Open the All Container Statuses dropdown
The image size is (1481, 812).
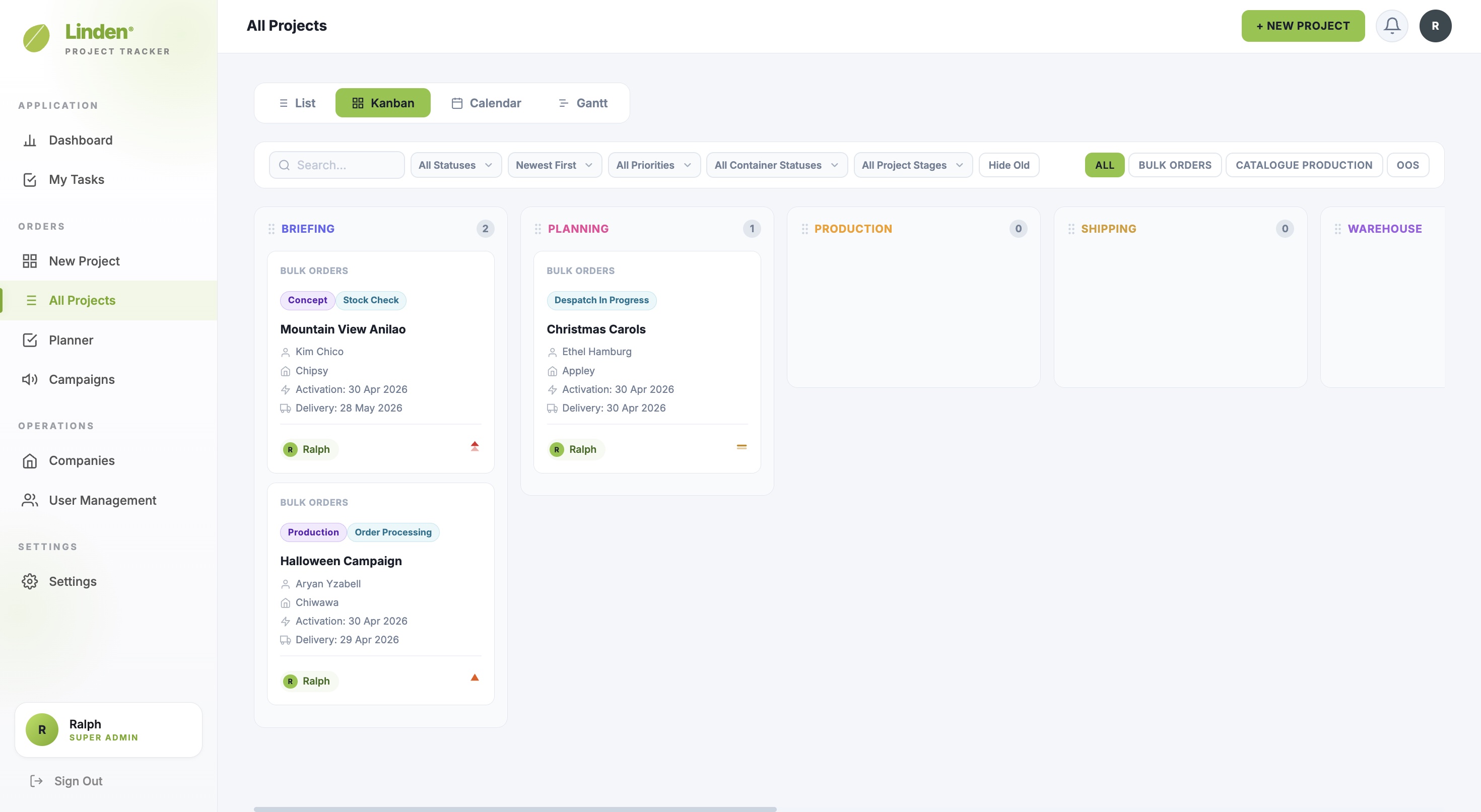[x=777, y=166]
